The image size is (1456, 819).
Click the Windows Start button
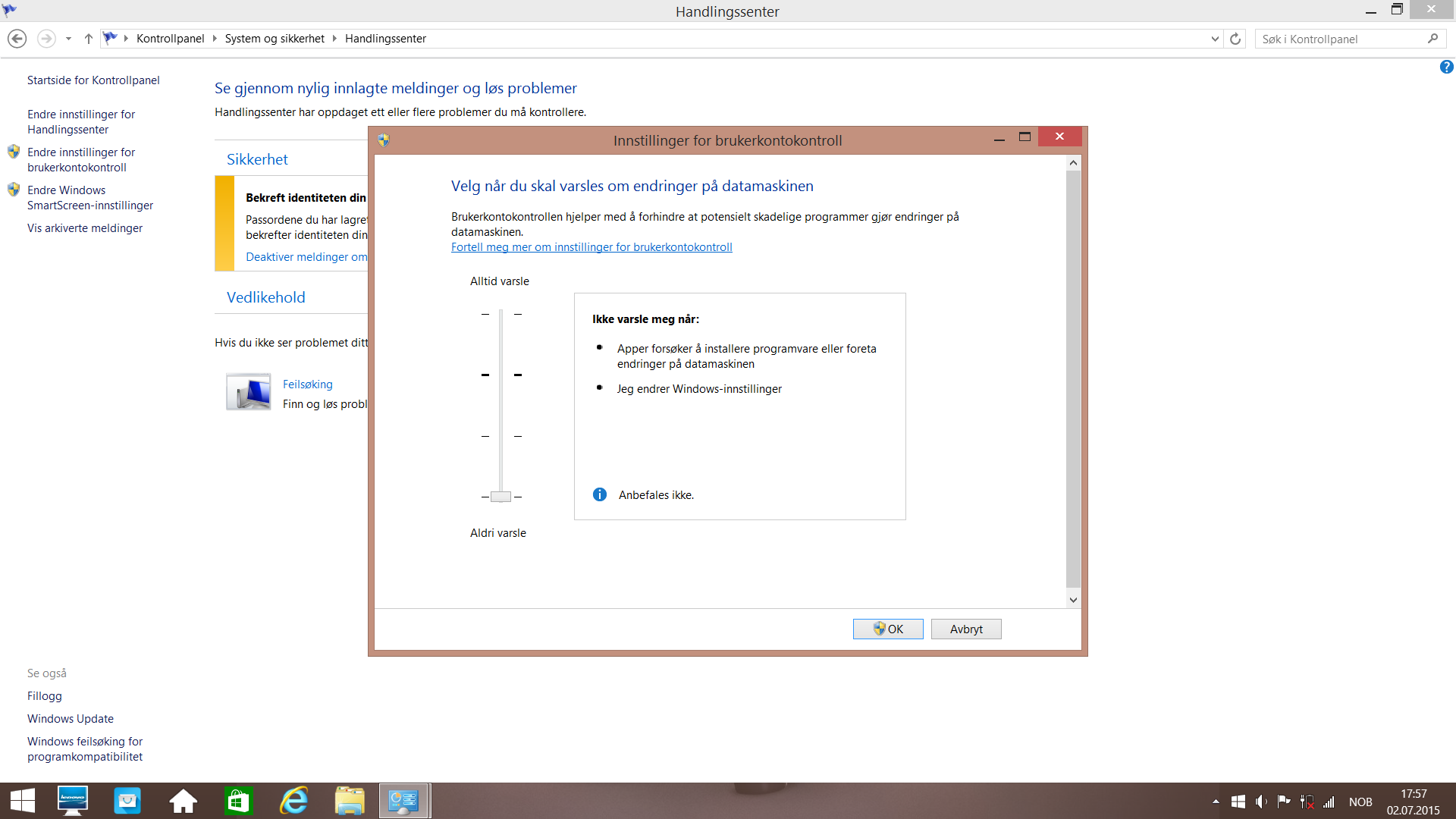23,801
